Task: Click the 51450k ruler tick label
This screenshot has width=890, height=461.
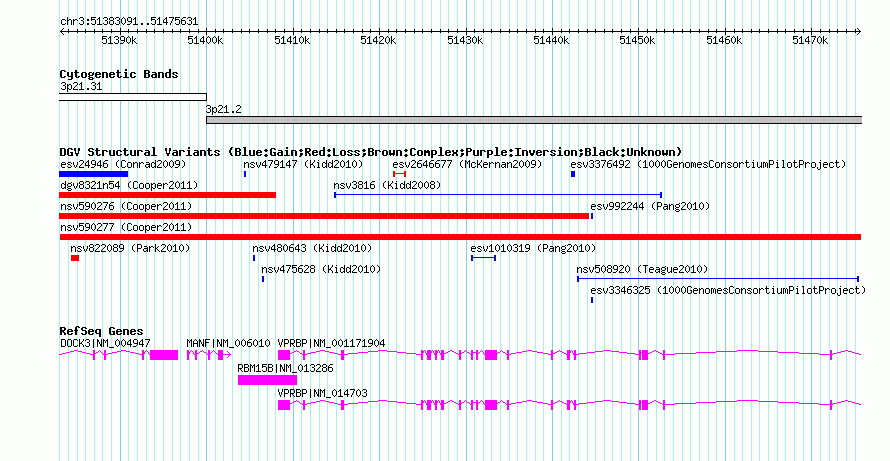Action: click(x=638, y=40)
